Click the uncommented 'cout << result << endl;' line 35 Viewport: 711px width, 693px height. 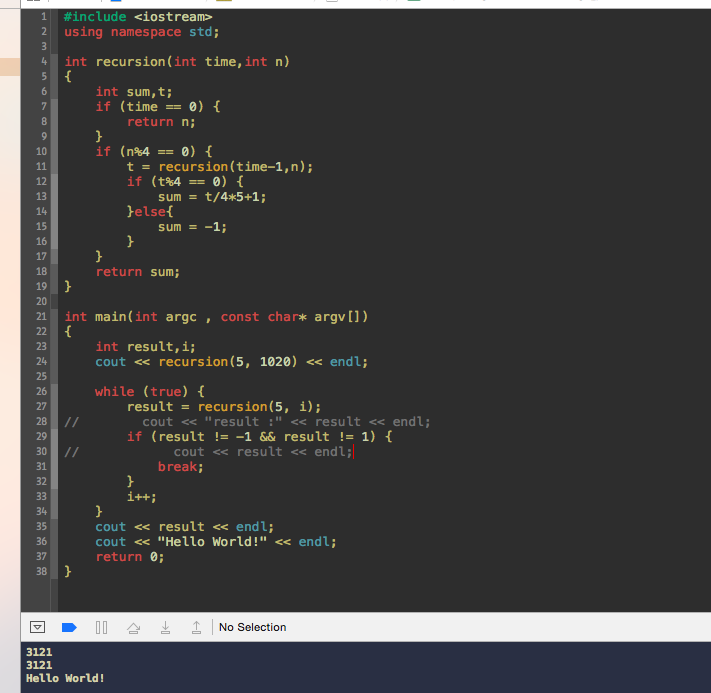coord(185,527)
